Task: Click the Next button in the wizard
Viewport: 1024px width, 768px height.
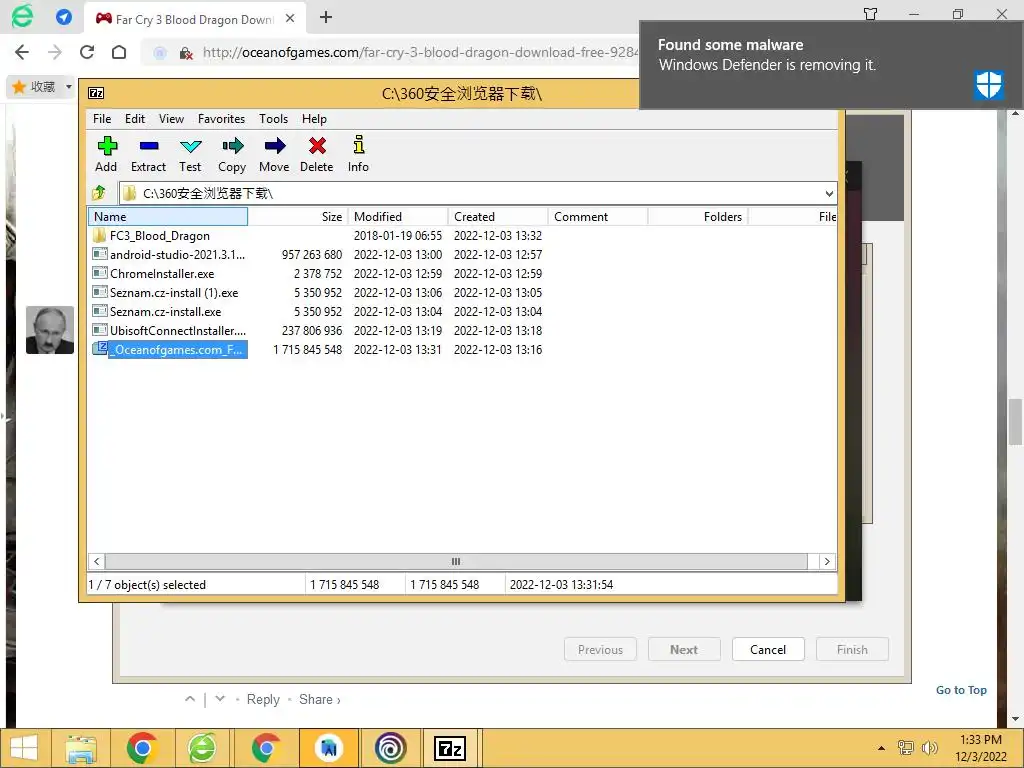Action: 684,649
